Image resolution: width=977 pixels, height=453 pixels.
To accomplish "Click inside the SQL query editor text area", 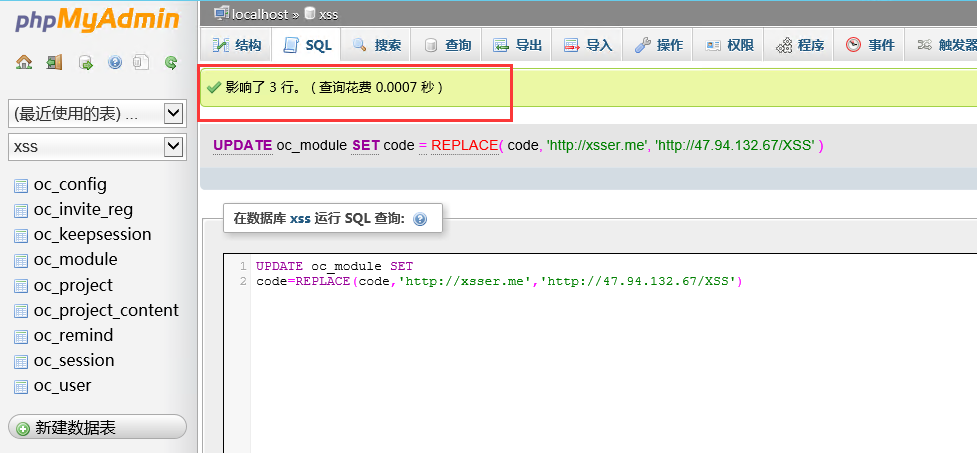I will point(599,353).
